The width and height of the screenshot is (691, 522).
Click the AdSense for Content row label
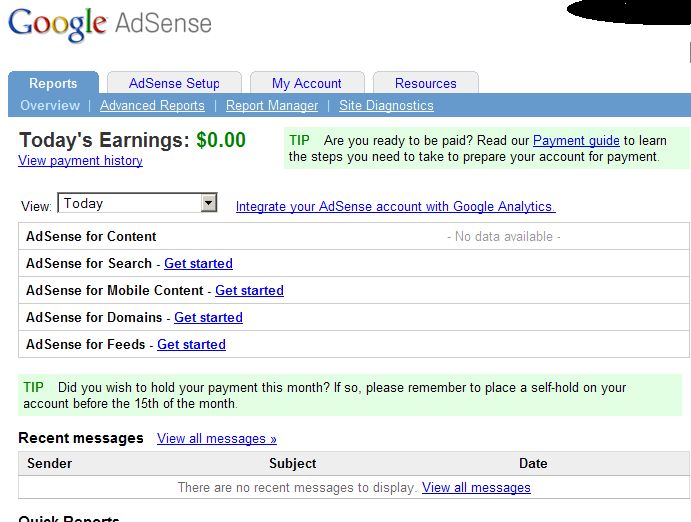click(91, 237)
